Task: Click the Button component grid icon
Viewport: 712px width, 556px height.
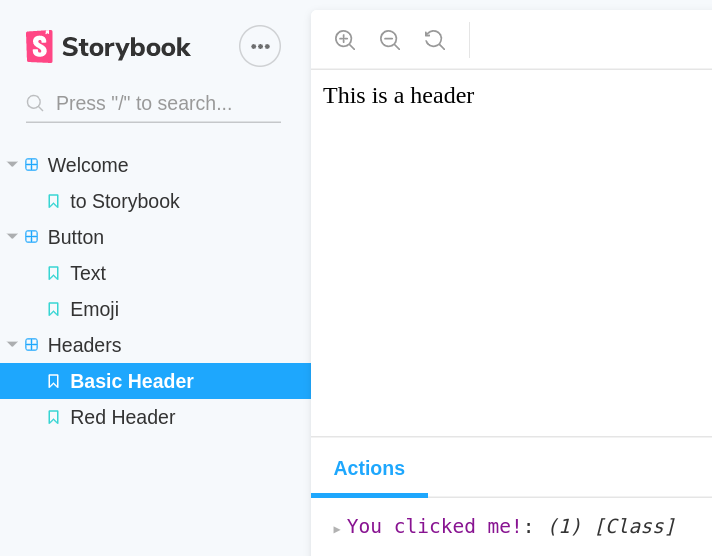Action: pyautogui.click(x=31, y=237)
